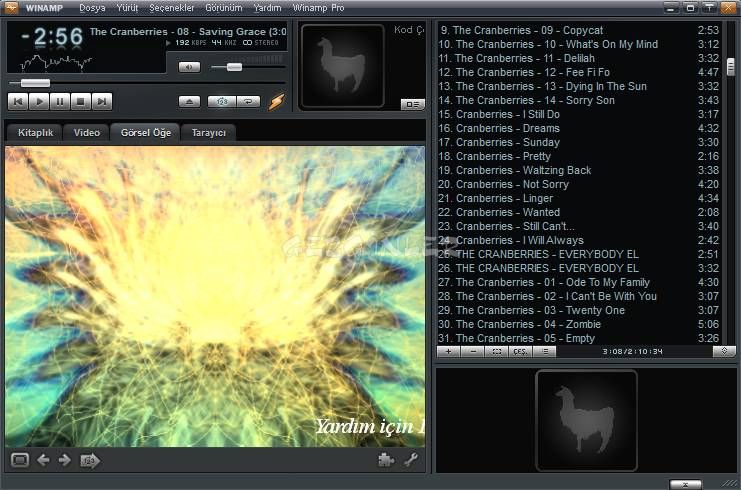Stop playback
The width and height of the screenshot is (741, 490).
(81, 101)
